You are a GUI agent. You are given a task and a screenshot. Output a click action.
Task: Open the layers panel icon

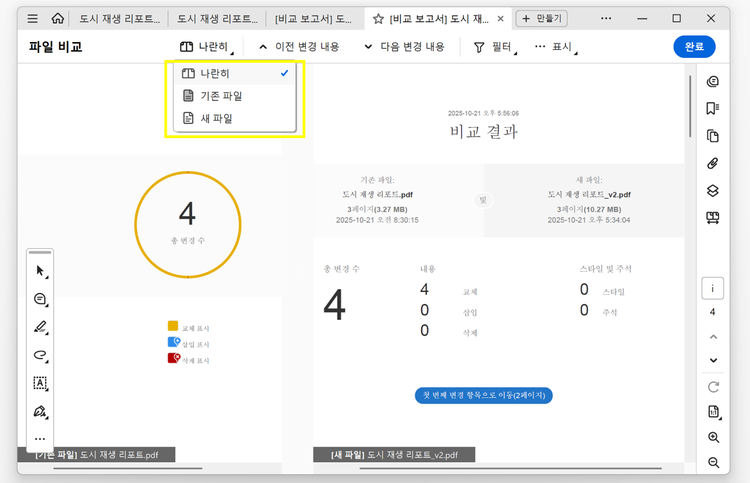click(713, 191)
